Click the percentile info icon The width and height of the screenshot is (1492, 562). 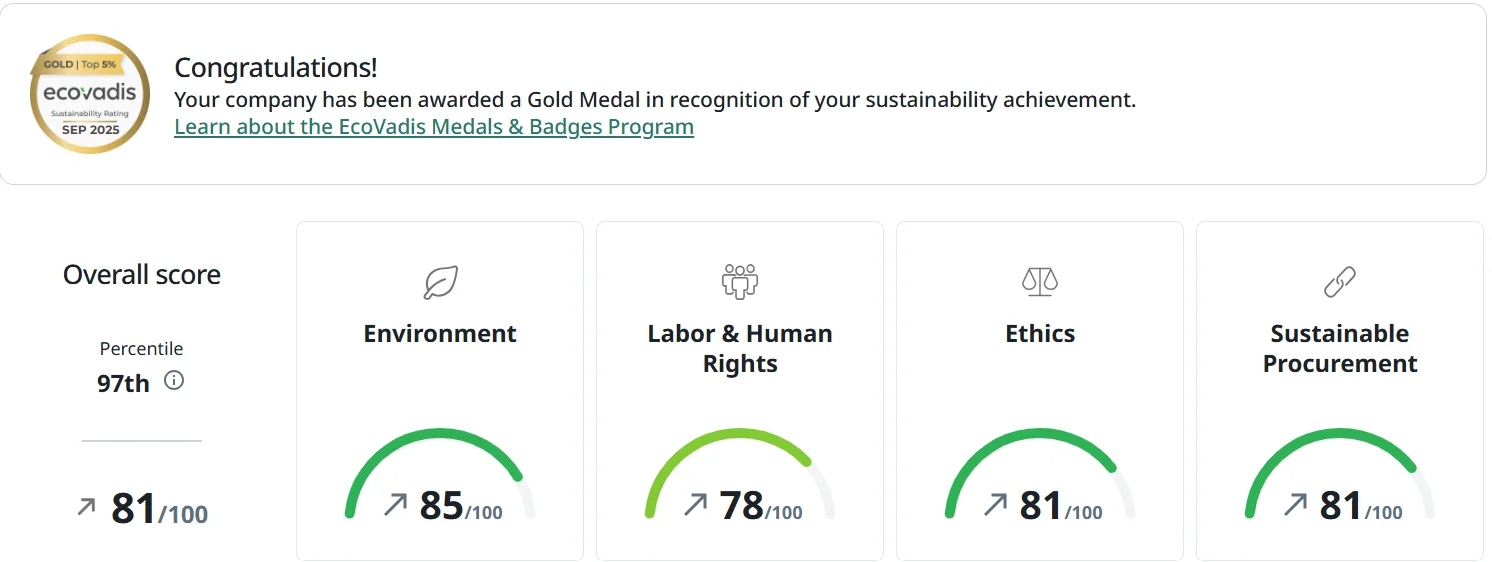pos(174,381)
